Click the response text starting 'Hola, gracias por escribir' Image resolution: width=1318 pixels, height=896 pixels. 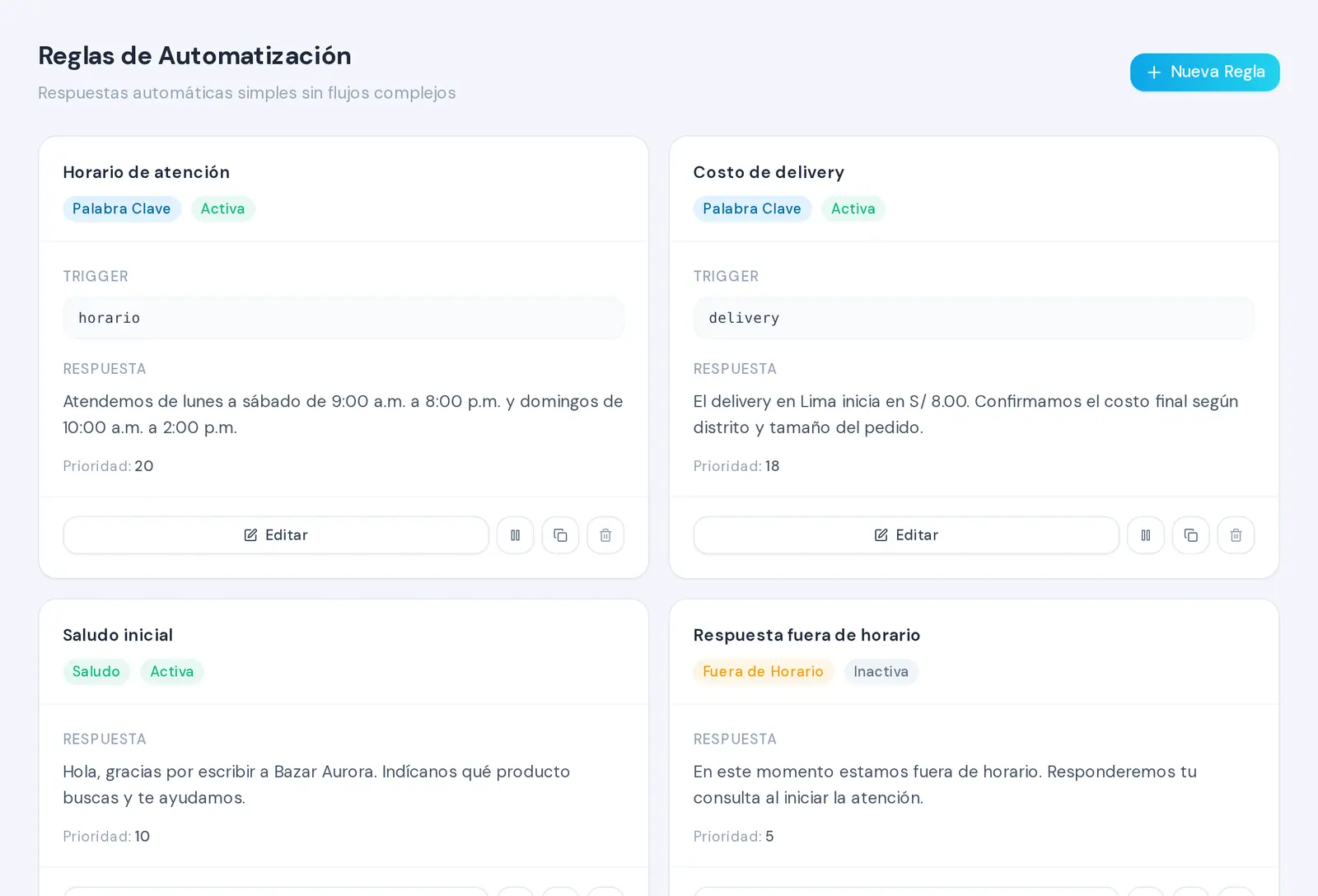tap(317, 785)
